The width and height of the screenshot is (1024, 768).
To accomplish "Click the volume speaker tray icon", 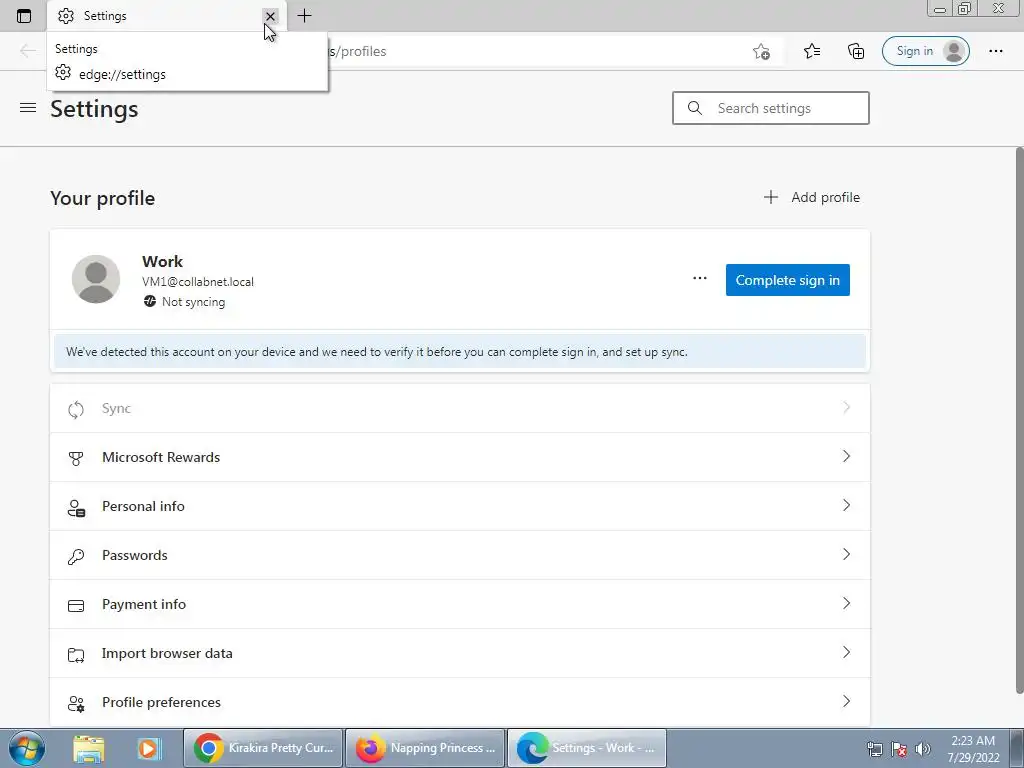I will point(923,749).
